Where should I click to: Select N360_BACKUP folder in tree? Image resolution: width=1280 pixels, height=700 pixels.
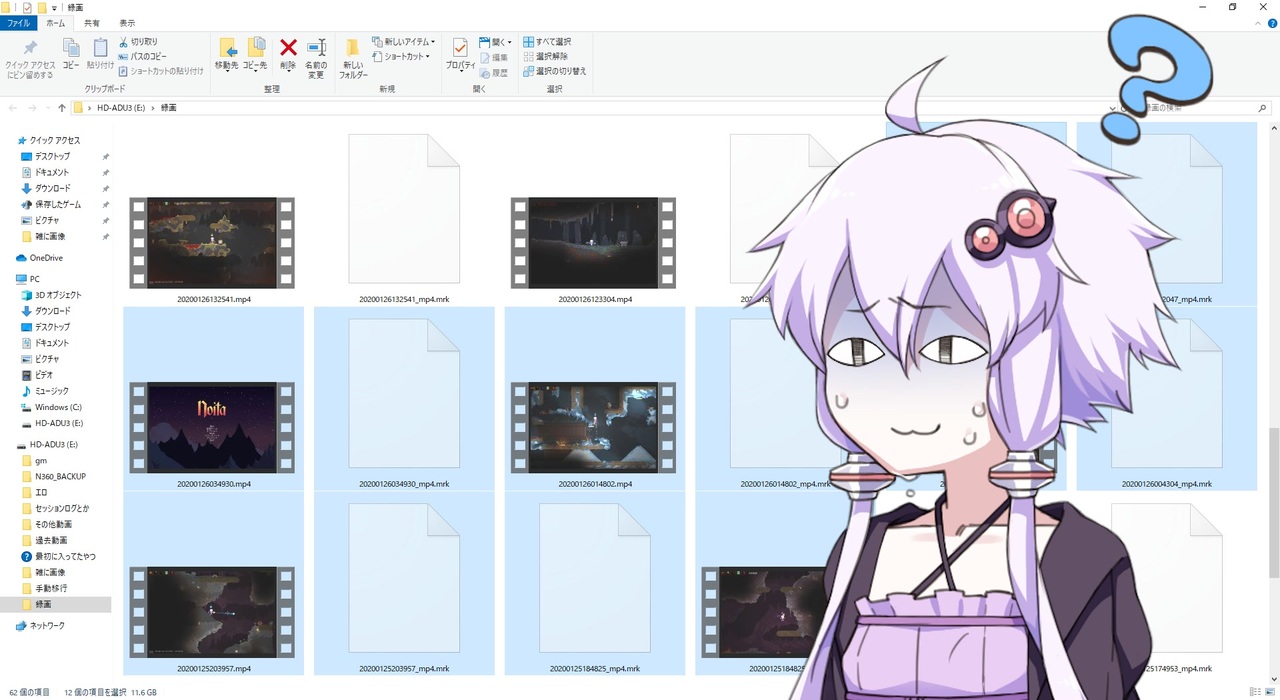(x=53, y=476)
